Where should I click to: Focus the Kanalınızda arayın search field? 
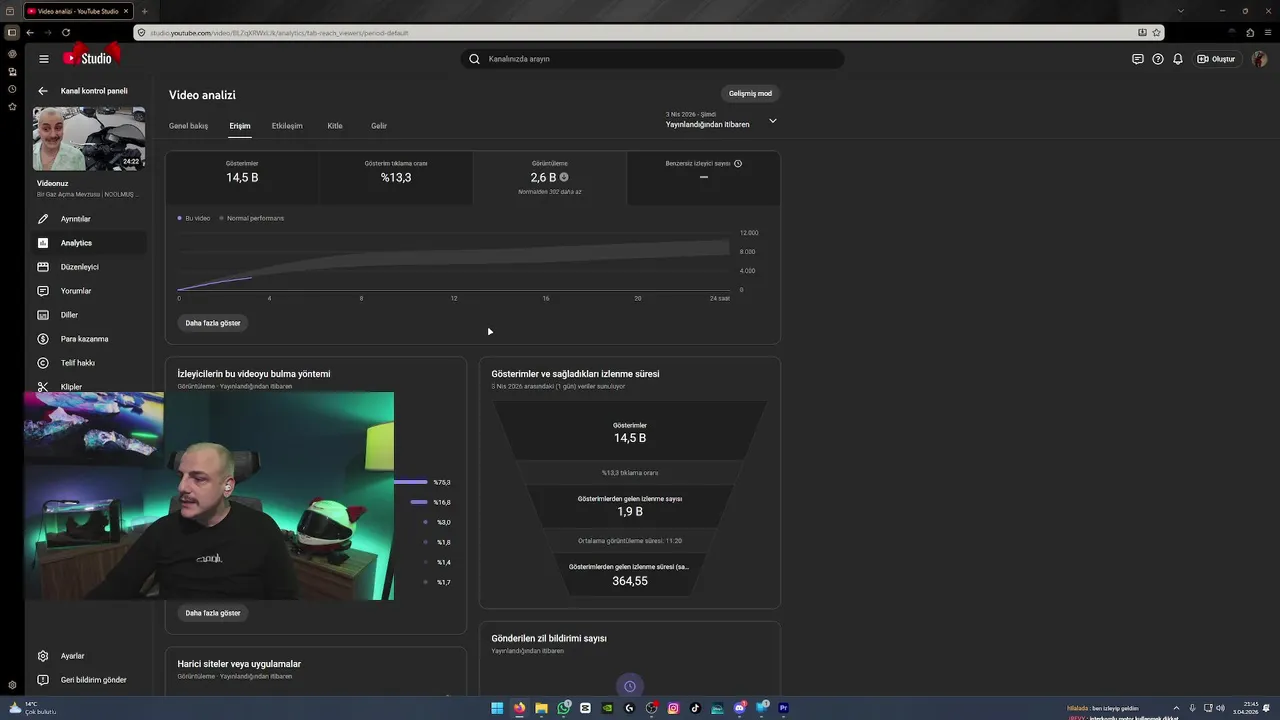[x=660, y=59]
